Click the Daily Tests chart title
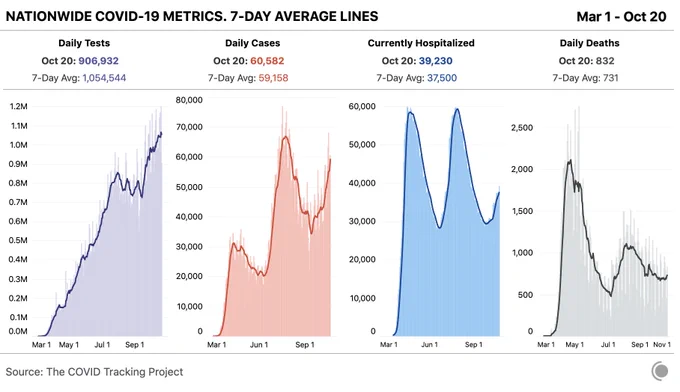The image size is (680, 392). tap(84, 43)
